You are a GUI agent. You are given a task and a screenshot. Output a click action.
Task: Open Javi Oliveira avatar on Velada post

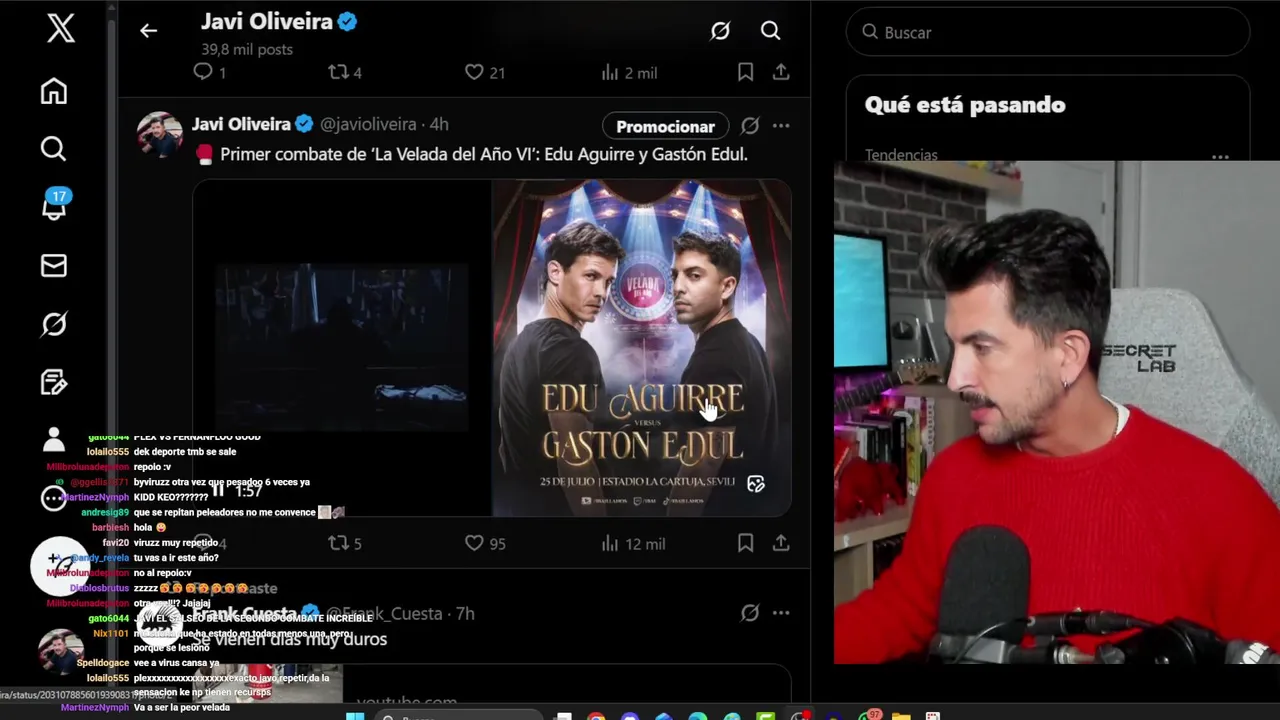click(160, 134)
